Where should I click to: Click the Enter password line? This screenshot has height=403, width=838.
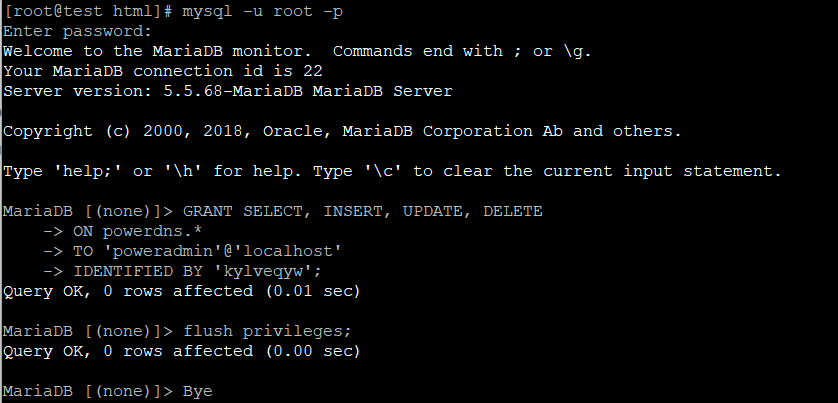78,31
